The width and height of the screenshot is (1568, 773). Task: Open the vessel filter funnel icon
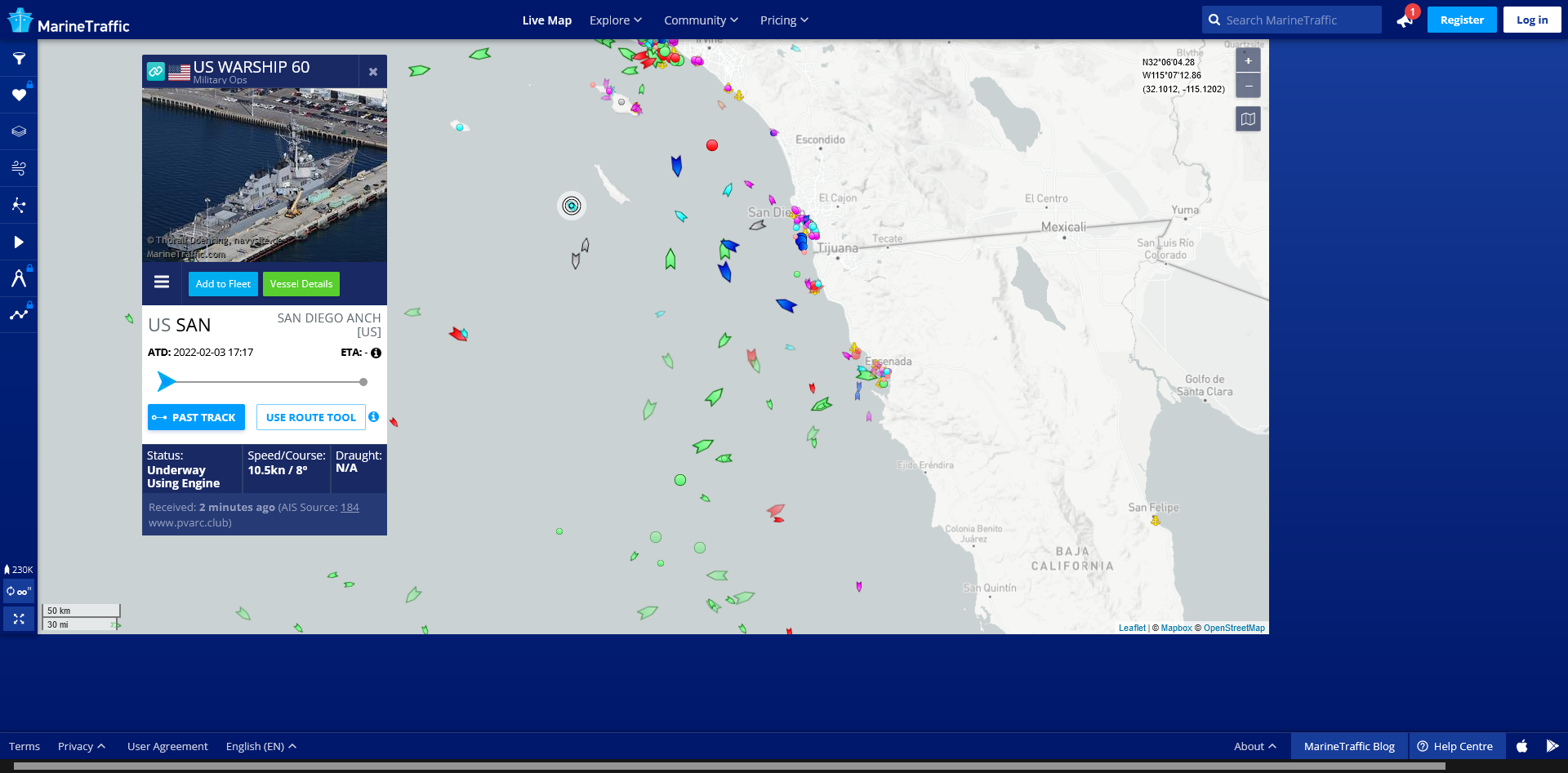19,59
